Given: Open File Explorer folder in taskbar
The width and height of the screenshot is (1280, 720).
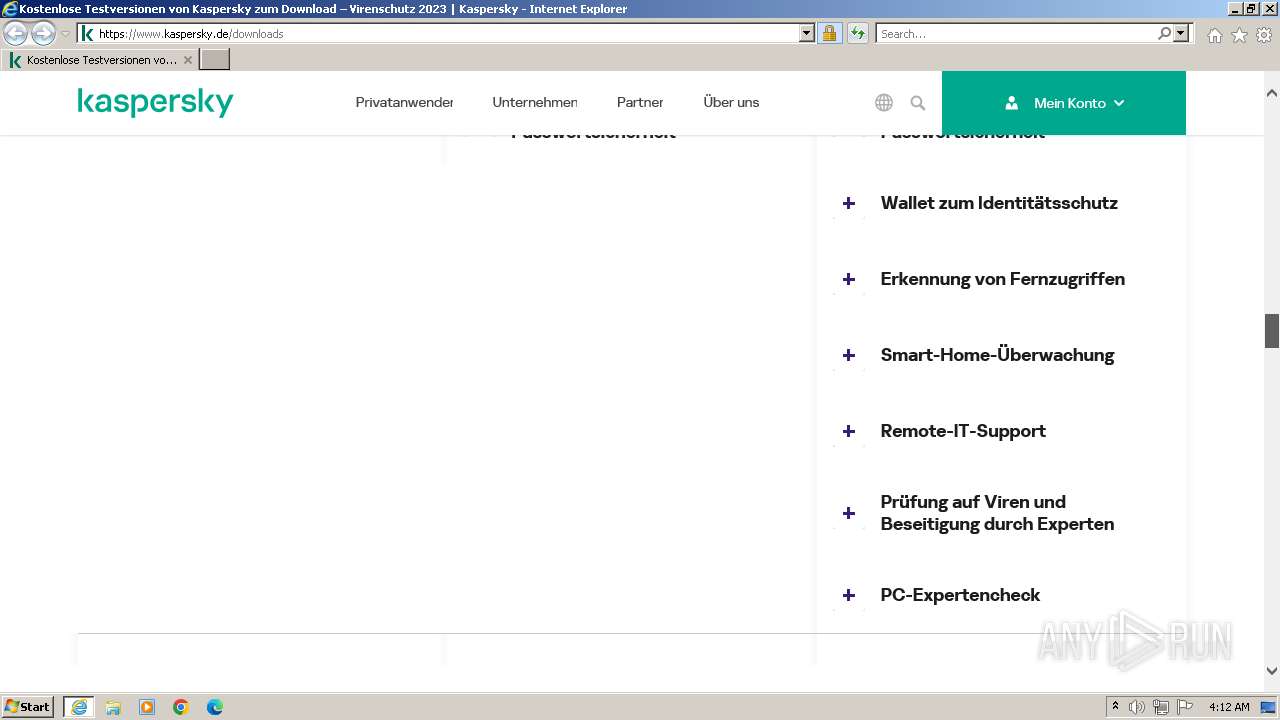Looking at the screenshot, I should click(x=113, y=707).
